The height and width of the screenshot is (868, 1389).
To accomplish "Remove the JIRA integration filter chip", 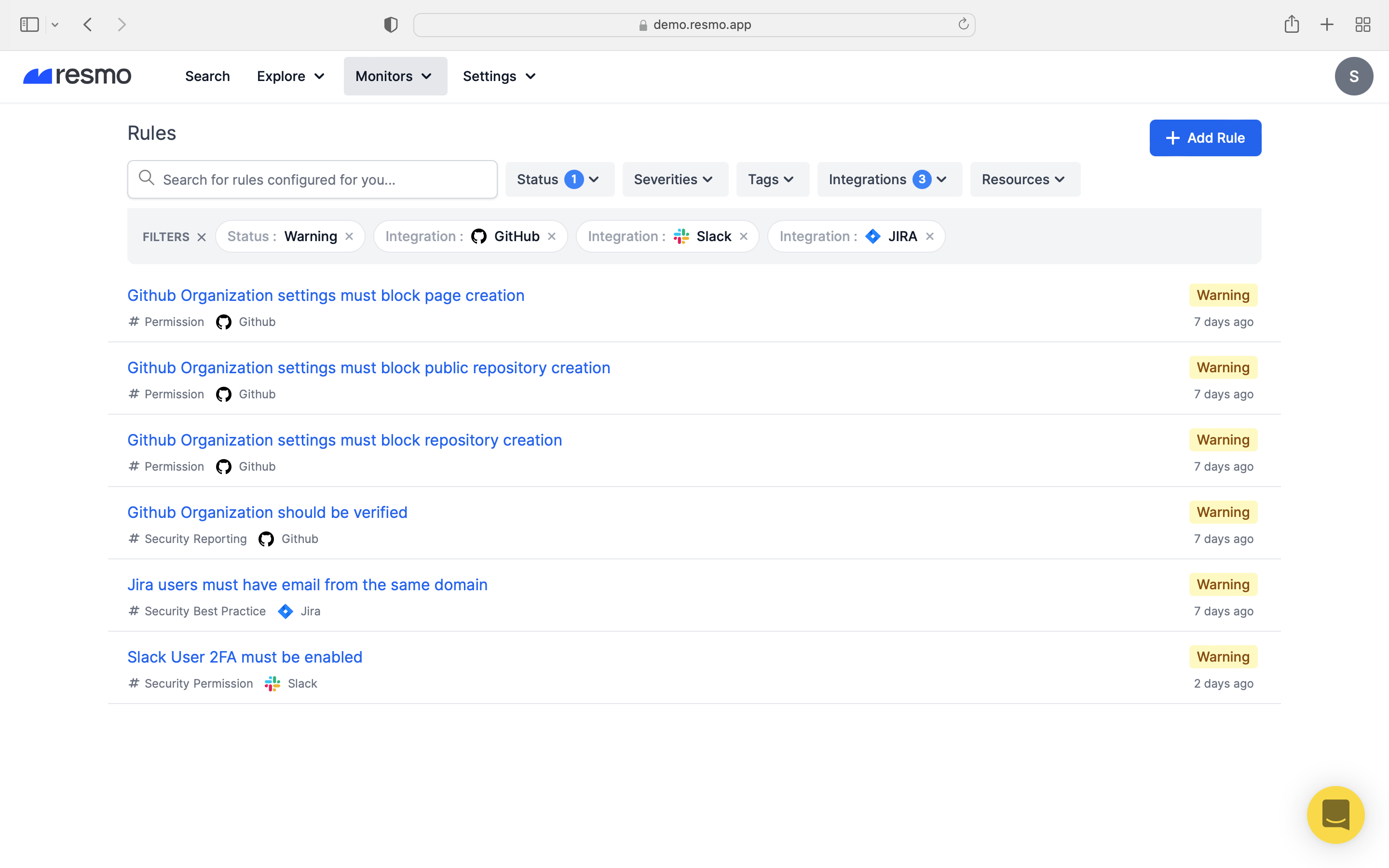I will pyautogui.click(x=930, y=236).
